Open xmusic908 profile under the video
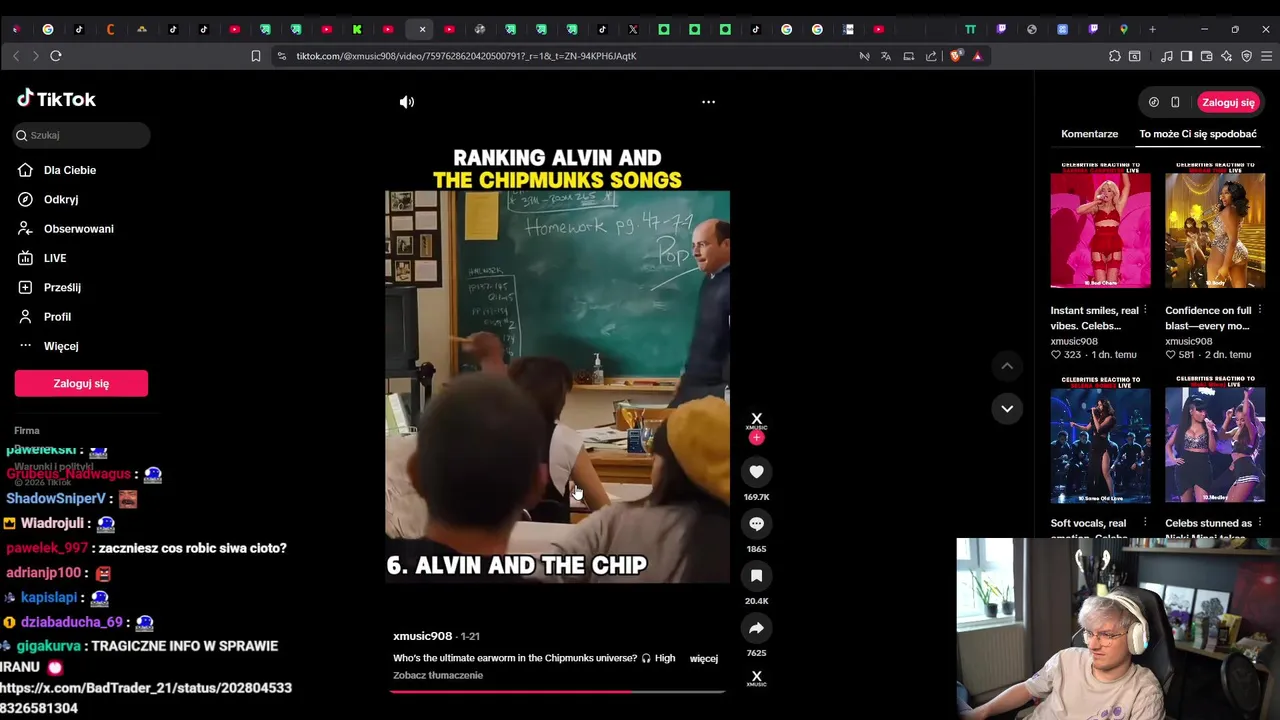 coord(422,636)
